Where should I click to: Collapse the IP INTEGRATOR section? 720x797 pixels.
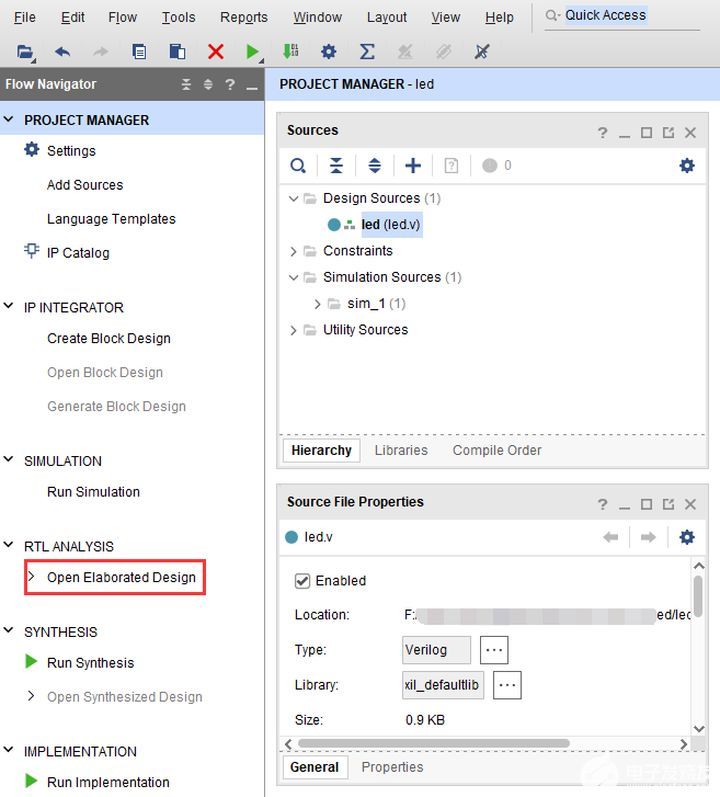tap(8, 306)
